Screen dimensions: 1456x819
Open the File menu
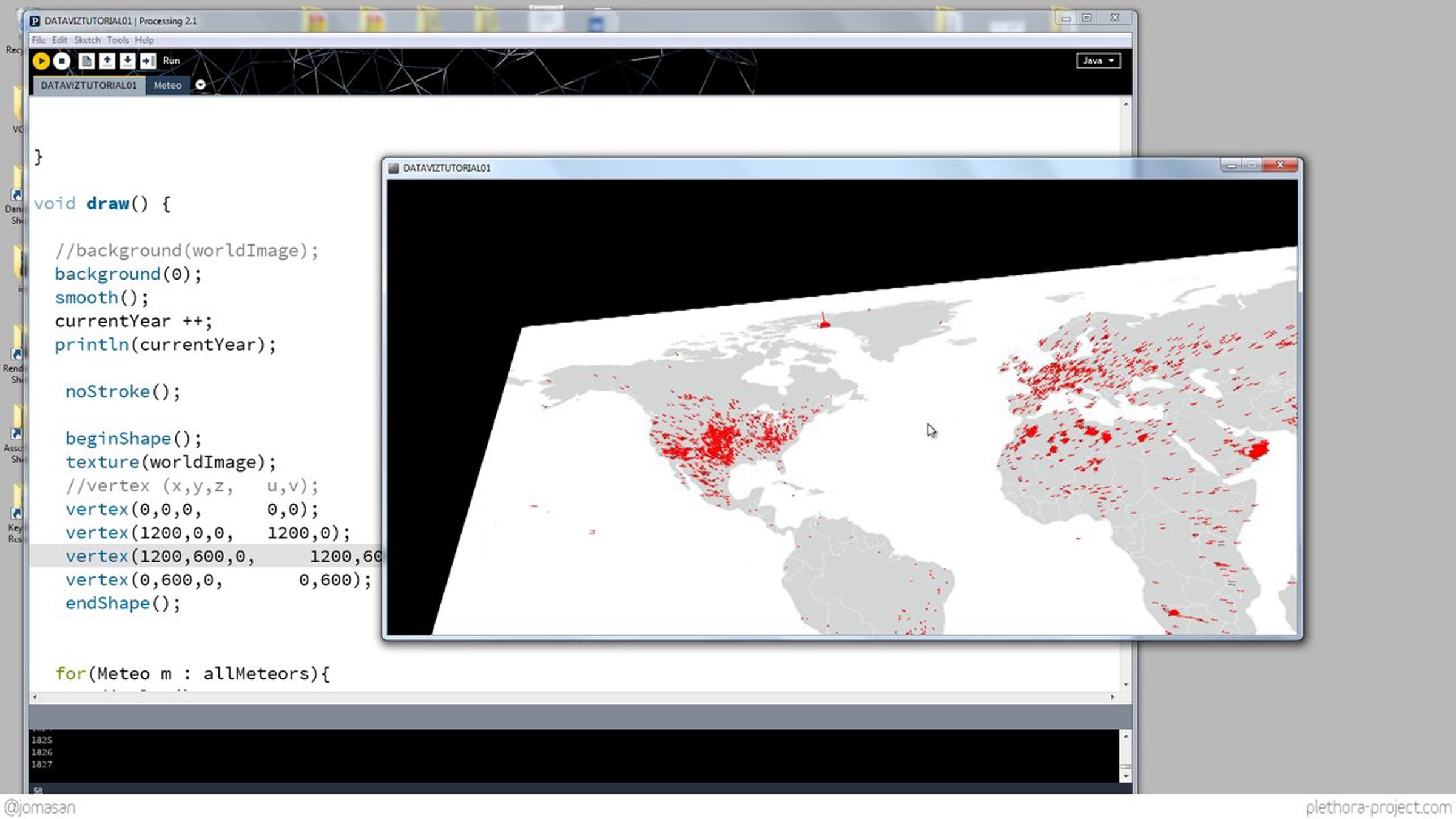tap(38, 40)
